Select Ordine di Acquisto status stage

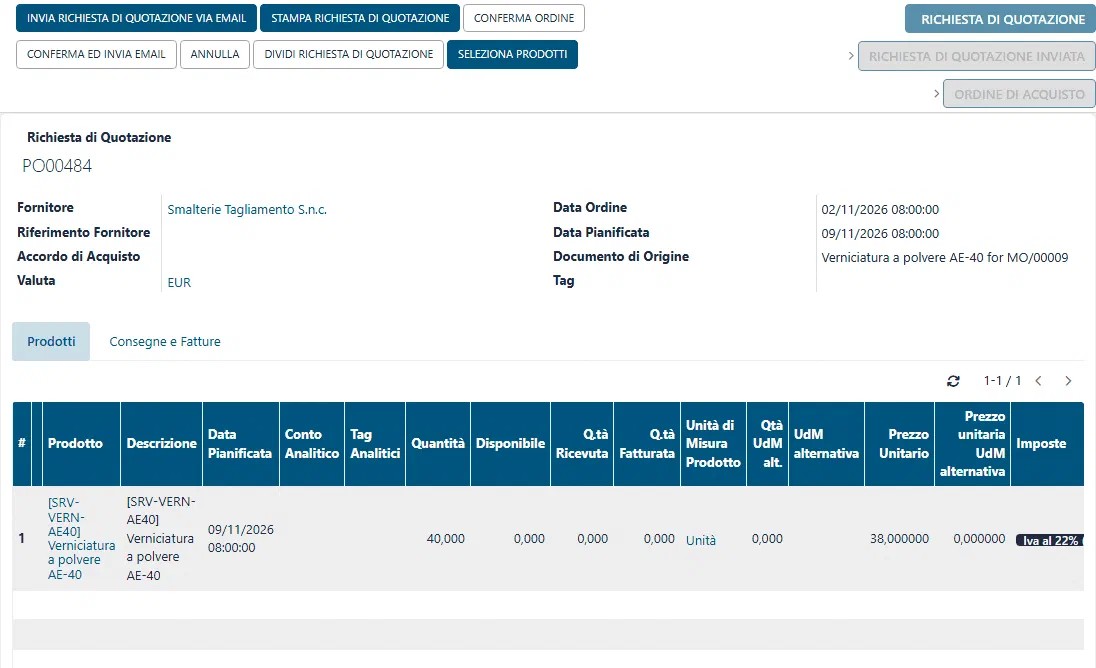tap(1019, 94)
